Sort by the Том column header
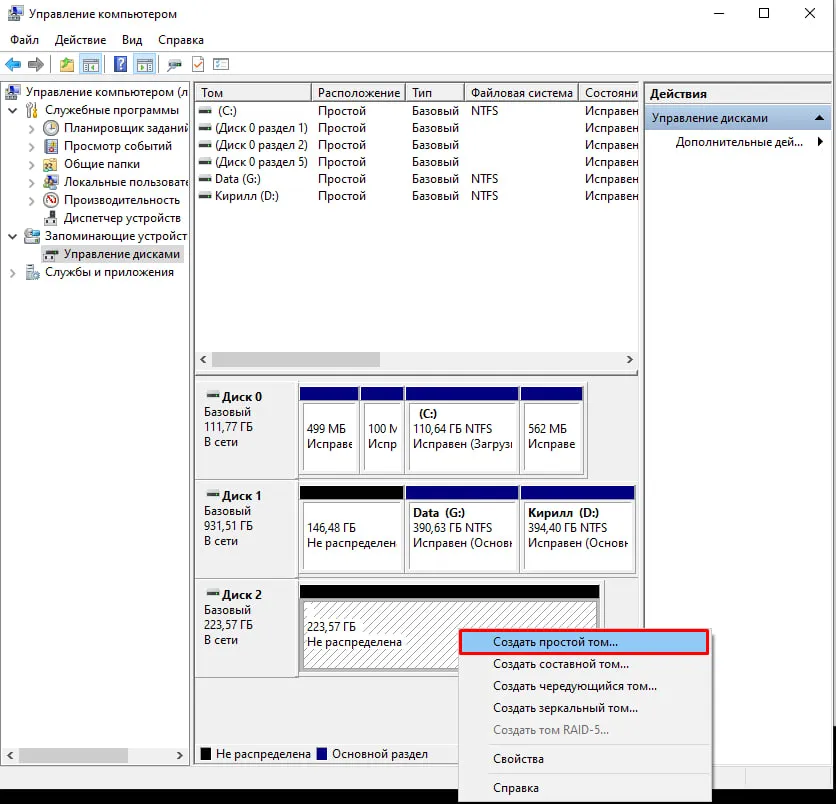Viewport: 836px width, 804px height. point(253,93)
